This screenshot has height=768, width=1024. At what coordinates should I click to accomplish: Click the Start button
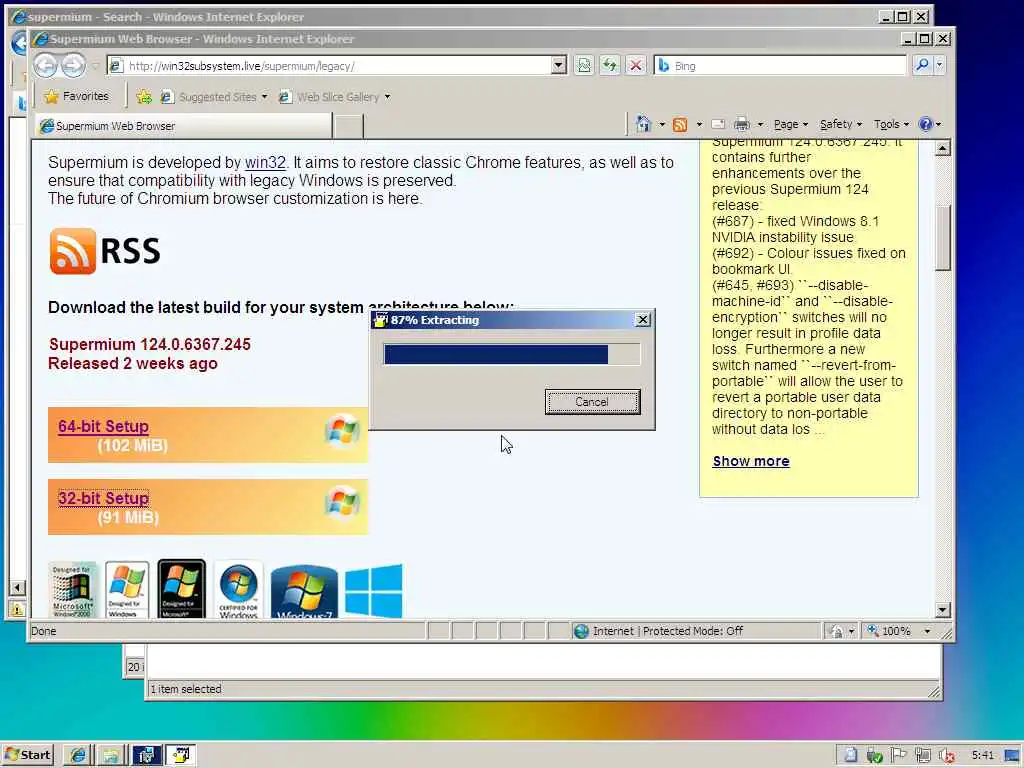tap(27, 755)
